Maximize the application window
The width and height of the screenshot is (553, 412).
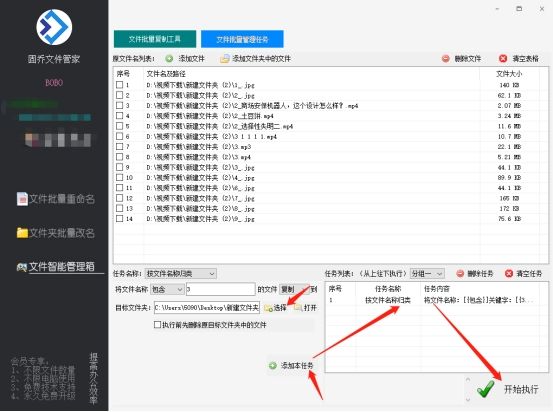tap(519, 9)
